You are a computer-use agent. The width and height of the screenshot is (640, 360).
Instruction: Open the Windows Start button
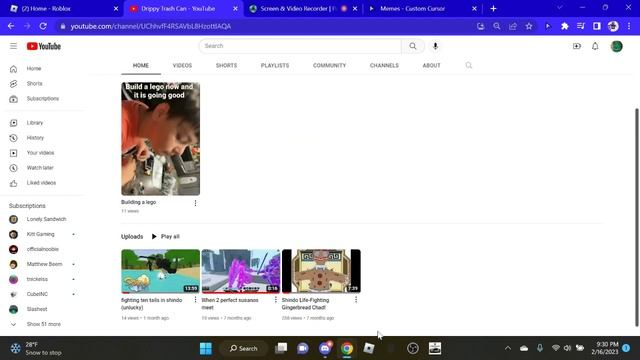206,348
